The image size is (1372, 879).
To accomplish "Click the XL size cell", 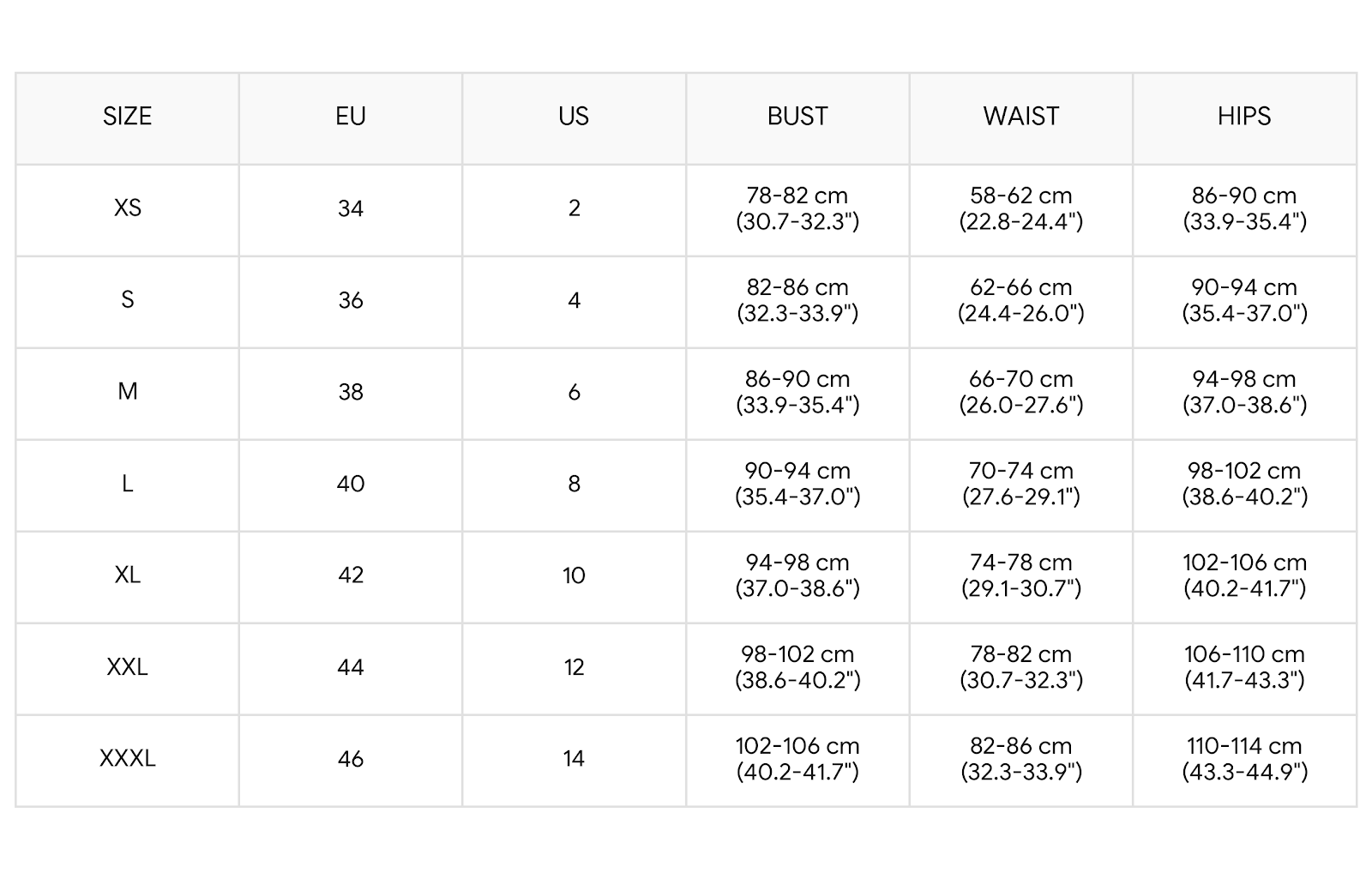I will (127, 575).
